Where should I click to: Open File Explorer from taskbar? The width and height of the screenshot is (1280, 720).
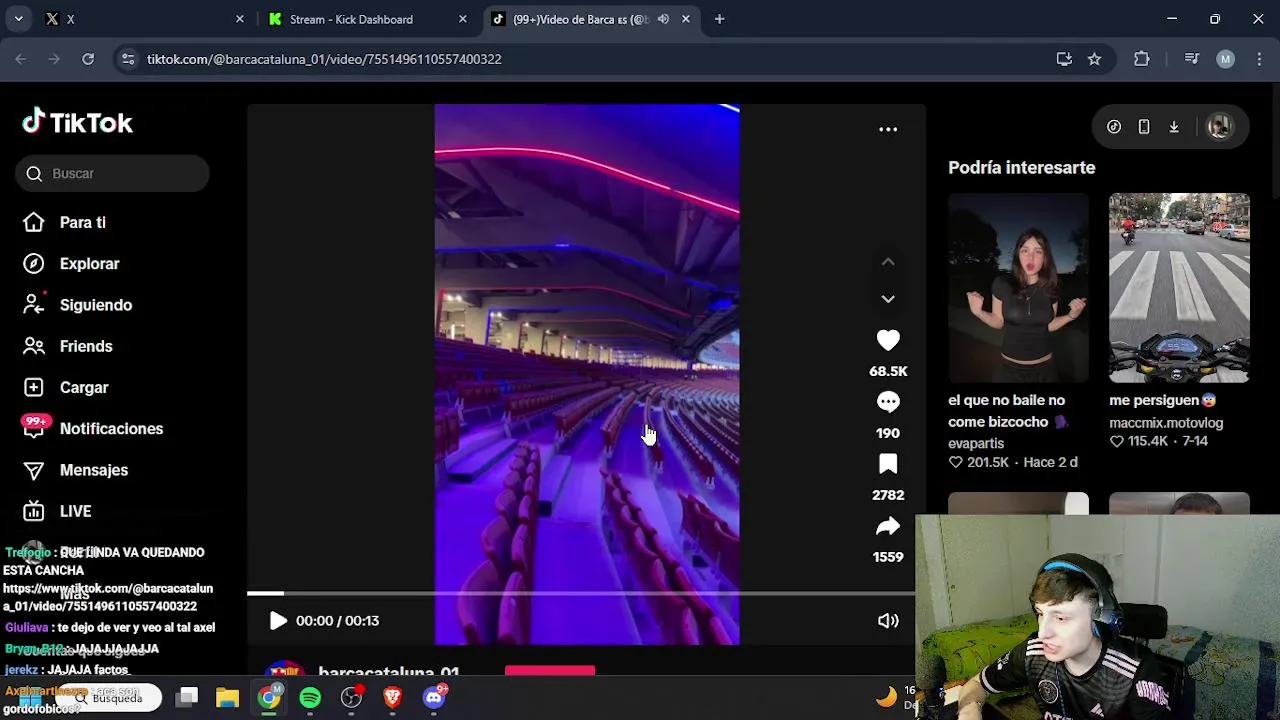pyautogui.click(x=228, y=698)
